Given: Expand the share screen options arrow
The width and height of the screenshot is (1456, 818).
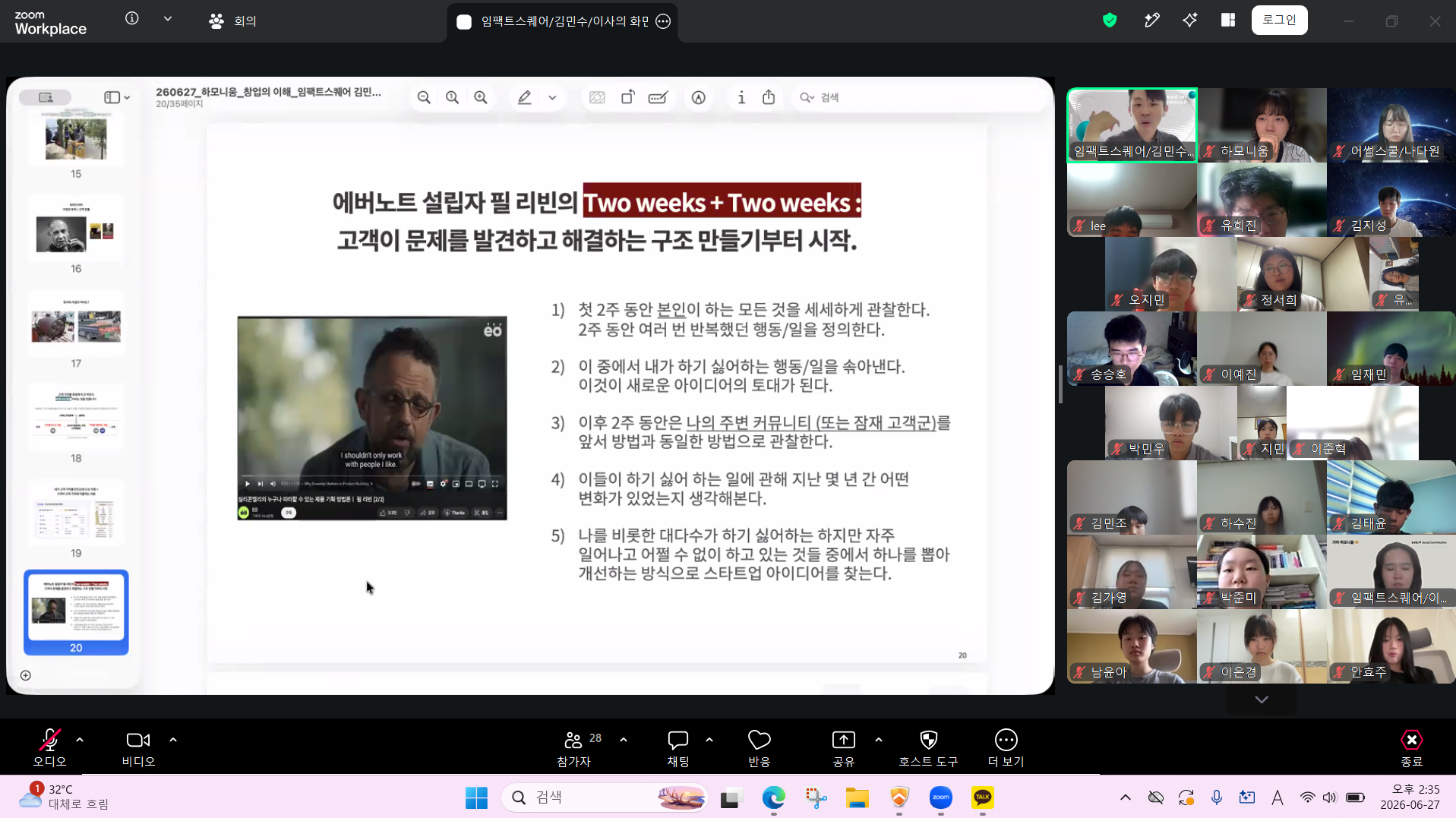Looking at the screenshot, I should 879,740.
